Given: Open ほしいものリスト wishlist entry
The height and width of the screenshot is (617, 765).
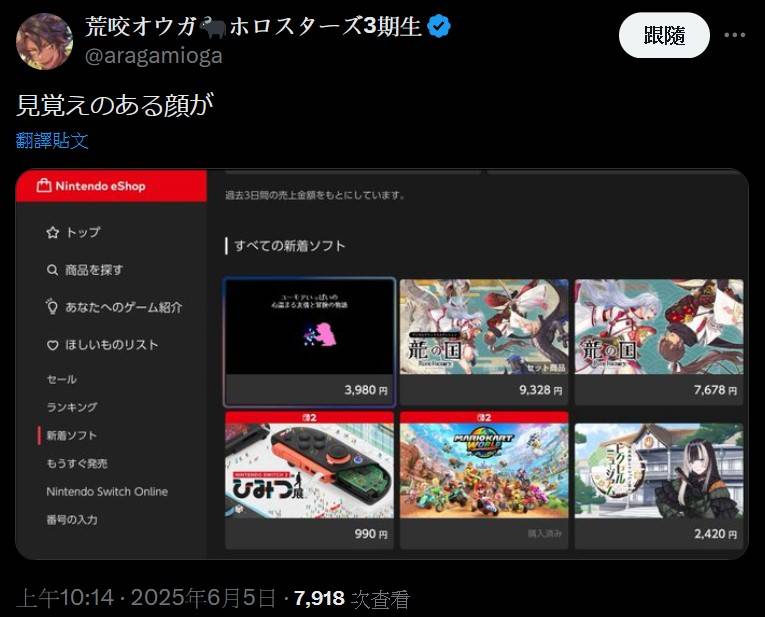Looking at the screenshot, I should [x=112, y=345].
